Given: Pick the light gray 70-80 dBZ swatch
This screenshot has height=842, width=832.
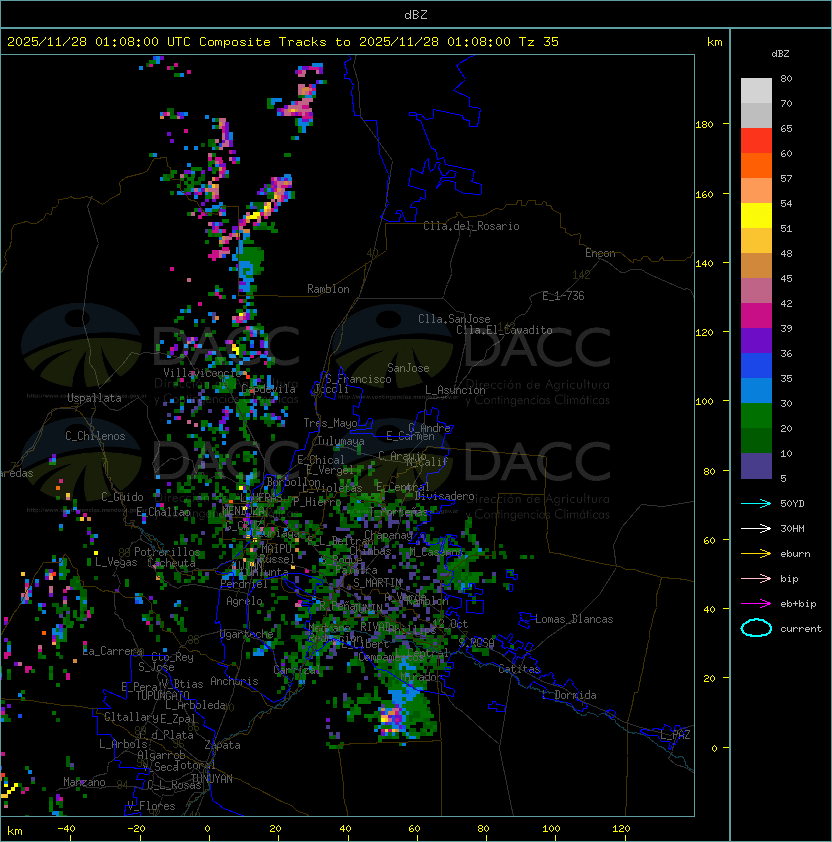Looking at the screenshot, I should click(756, 91).
